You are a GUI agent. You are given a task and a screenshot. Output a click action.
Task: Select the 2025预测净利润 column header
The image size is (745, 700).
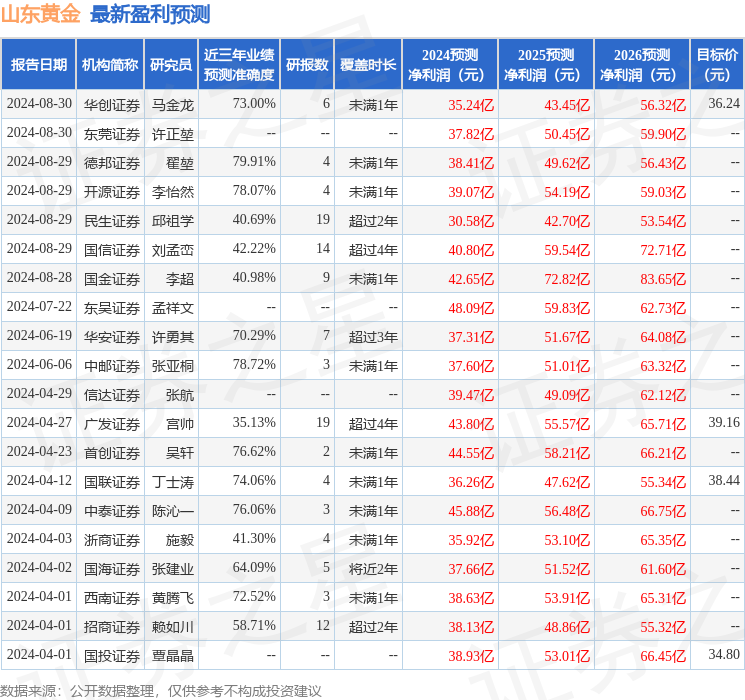(x=546, y=65)
